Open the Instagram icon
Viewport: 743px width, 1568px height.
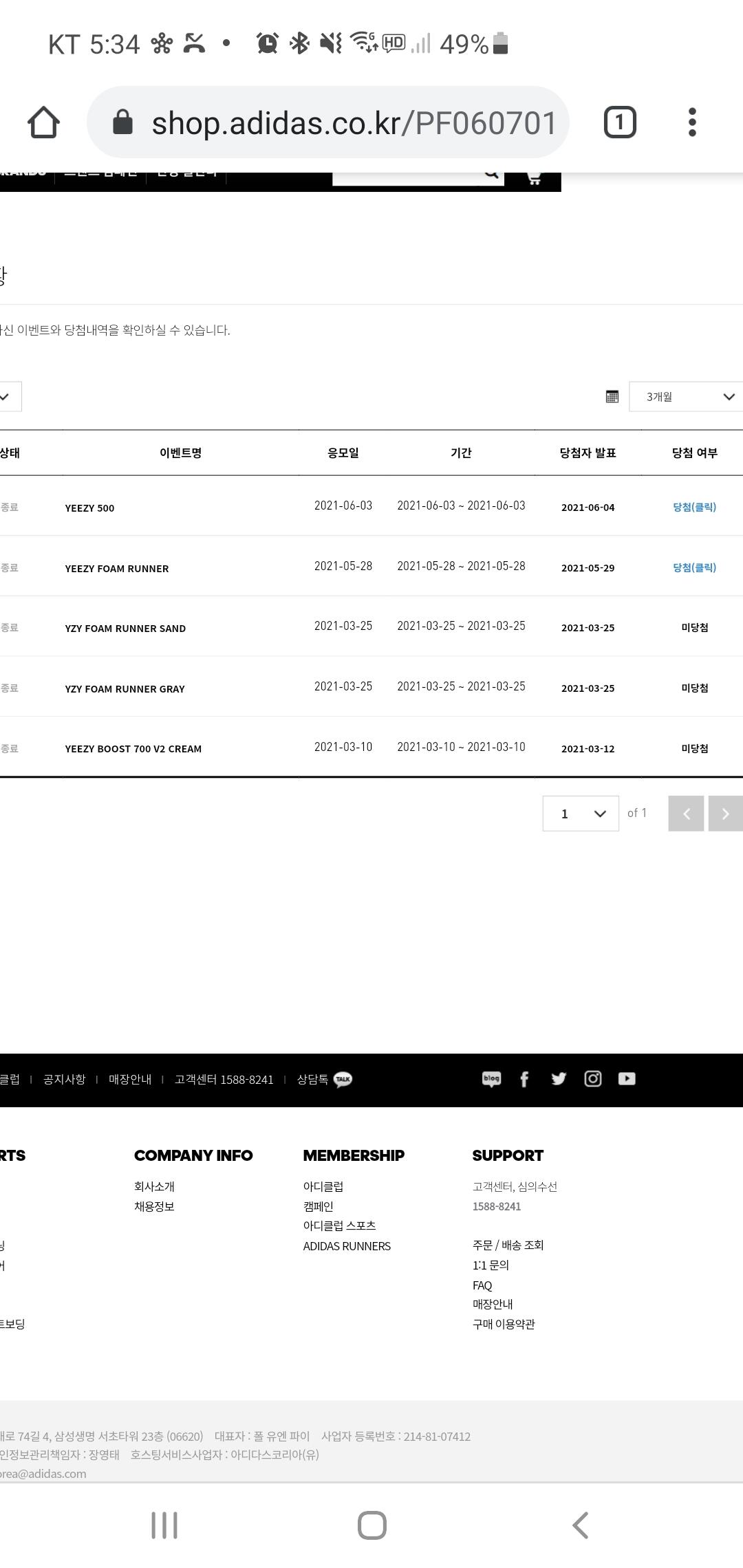(592, 1079)
